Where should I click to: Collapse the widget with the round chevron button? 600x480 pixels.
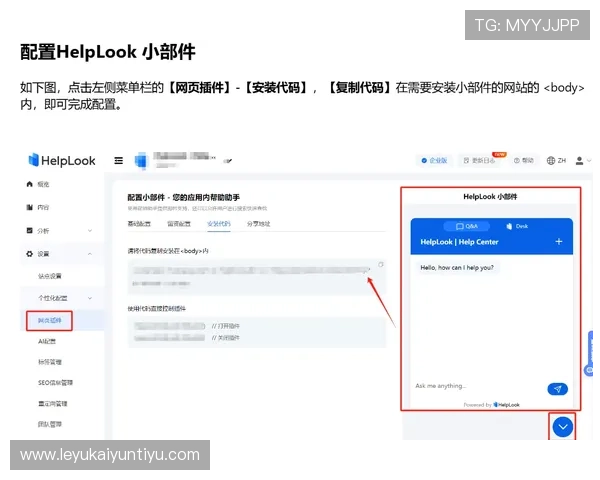click(x=562, y=427)
